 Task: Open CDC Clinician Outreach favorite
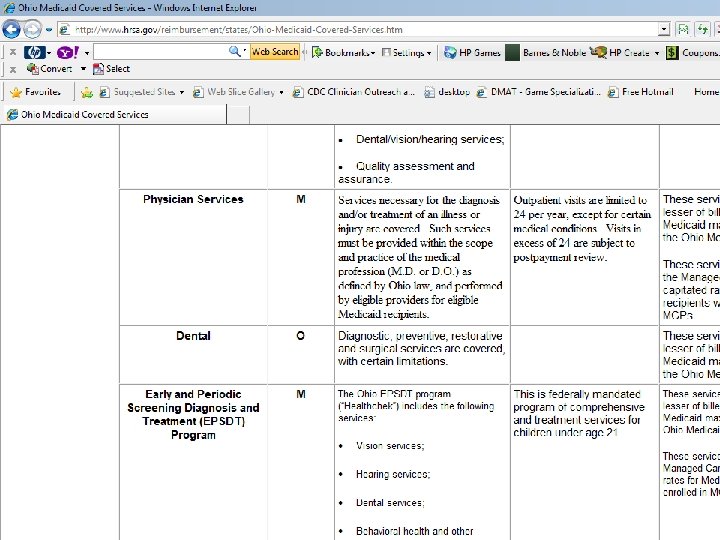pos(354,92)
